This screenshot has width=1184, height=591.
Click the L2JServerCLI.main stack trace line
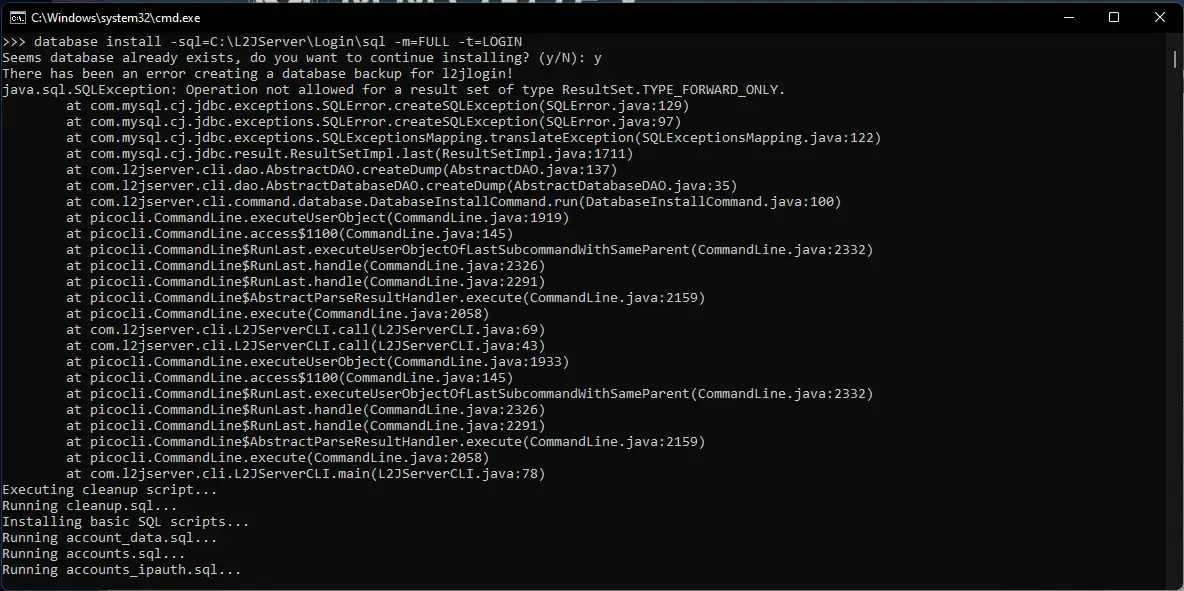click(306, 474)
